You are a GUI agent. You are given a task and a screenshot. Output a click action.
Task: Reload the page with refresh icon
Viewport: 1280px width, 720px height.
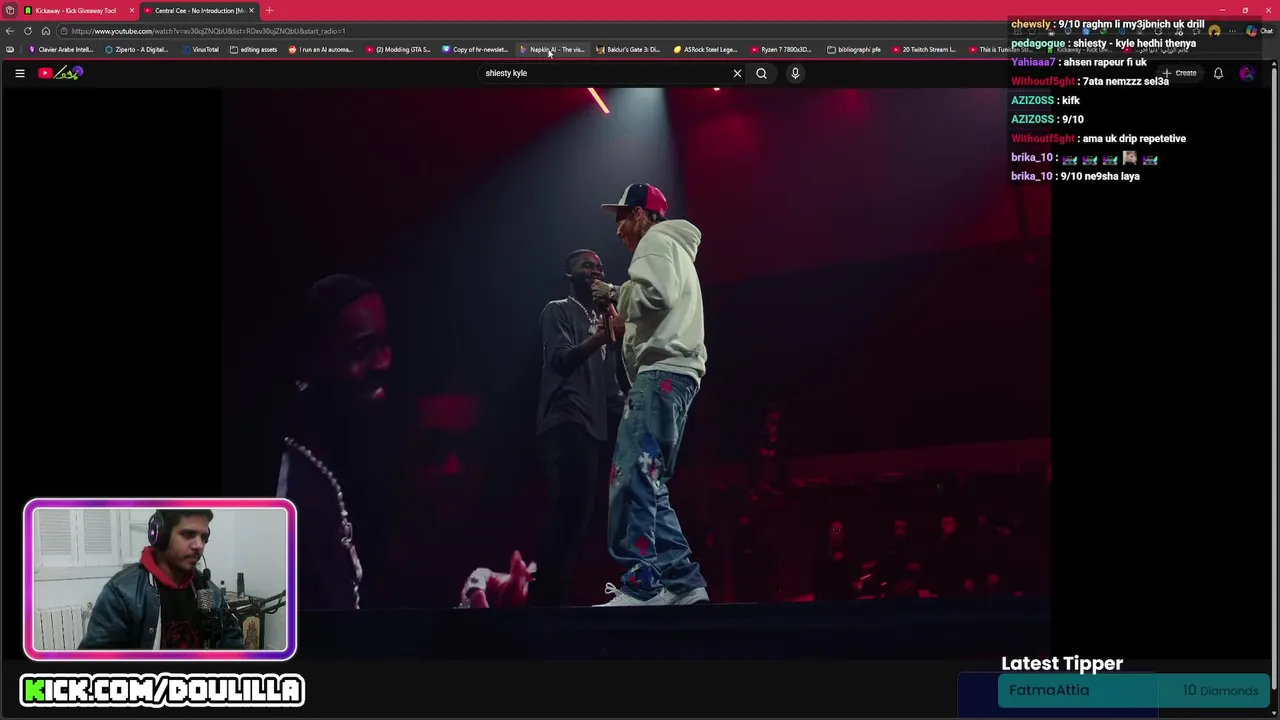28,31
